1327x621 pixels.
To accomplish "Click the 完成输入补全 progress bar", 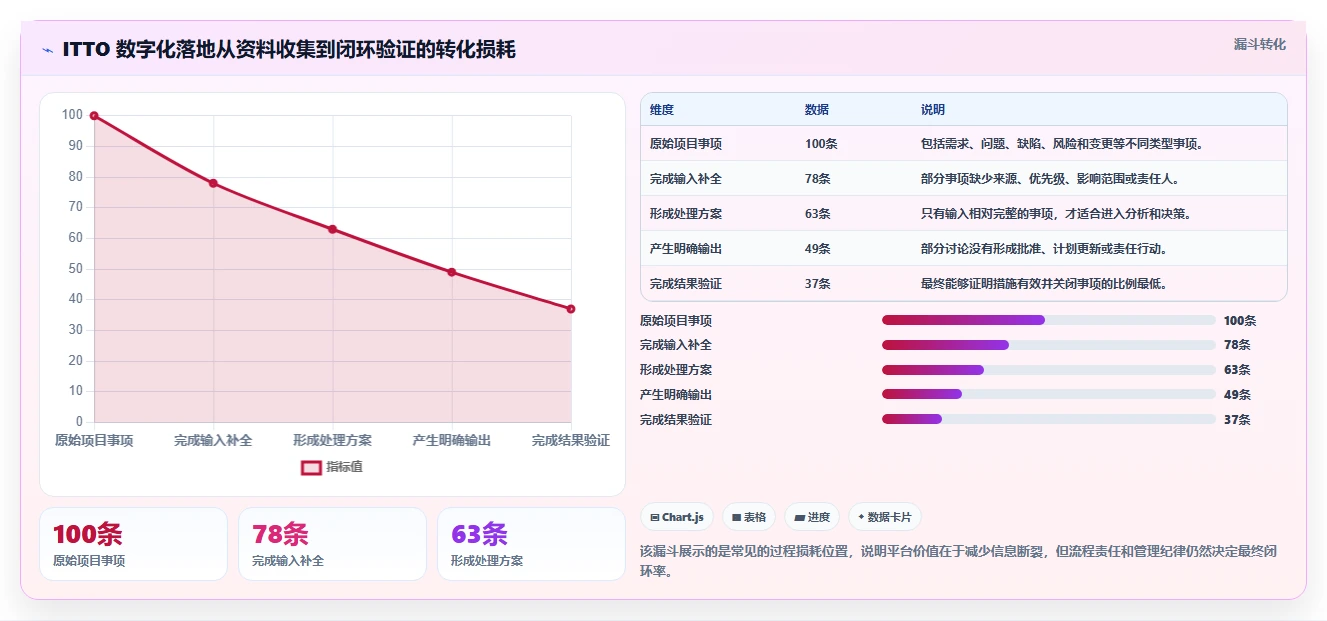I will coord(1049,345).
